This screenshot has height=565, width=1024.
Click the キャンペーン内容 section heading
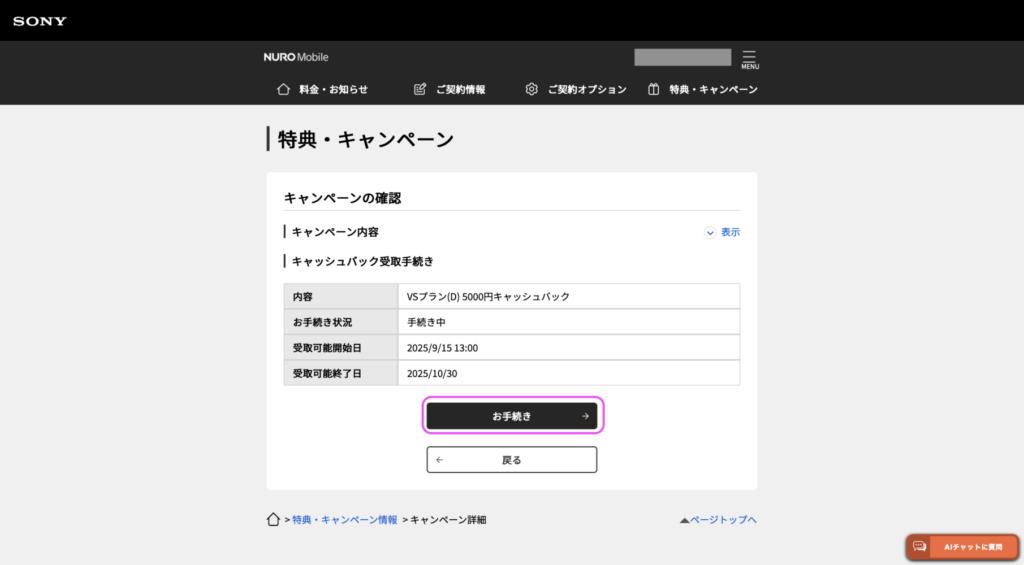(335, 232)
